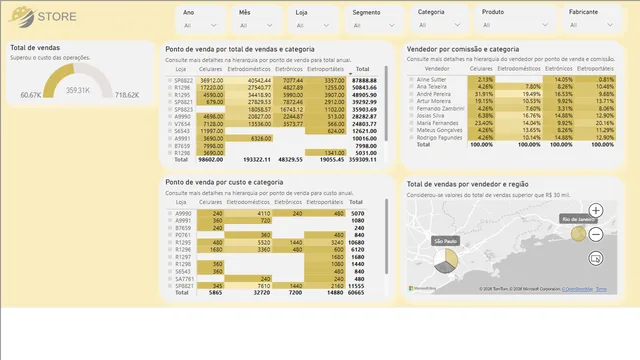The image size is (640, 360).
Task: Select cost total 11555 for SP8821
Action: point(356,286)
